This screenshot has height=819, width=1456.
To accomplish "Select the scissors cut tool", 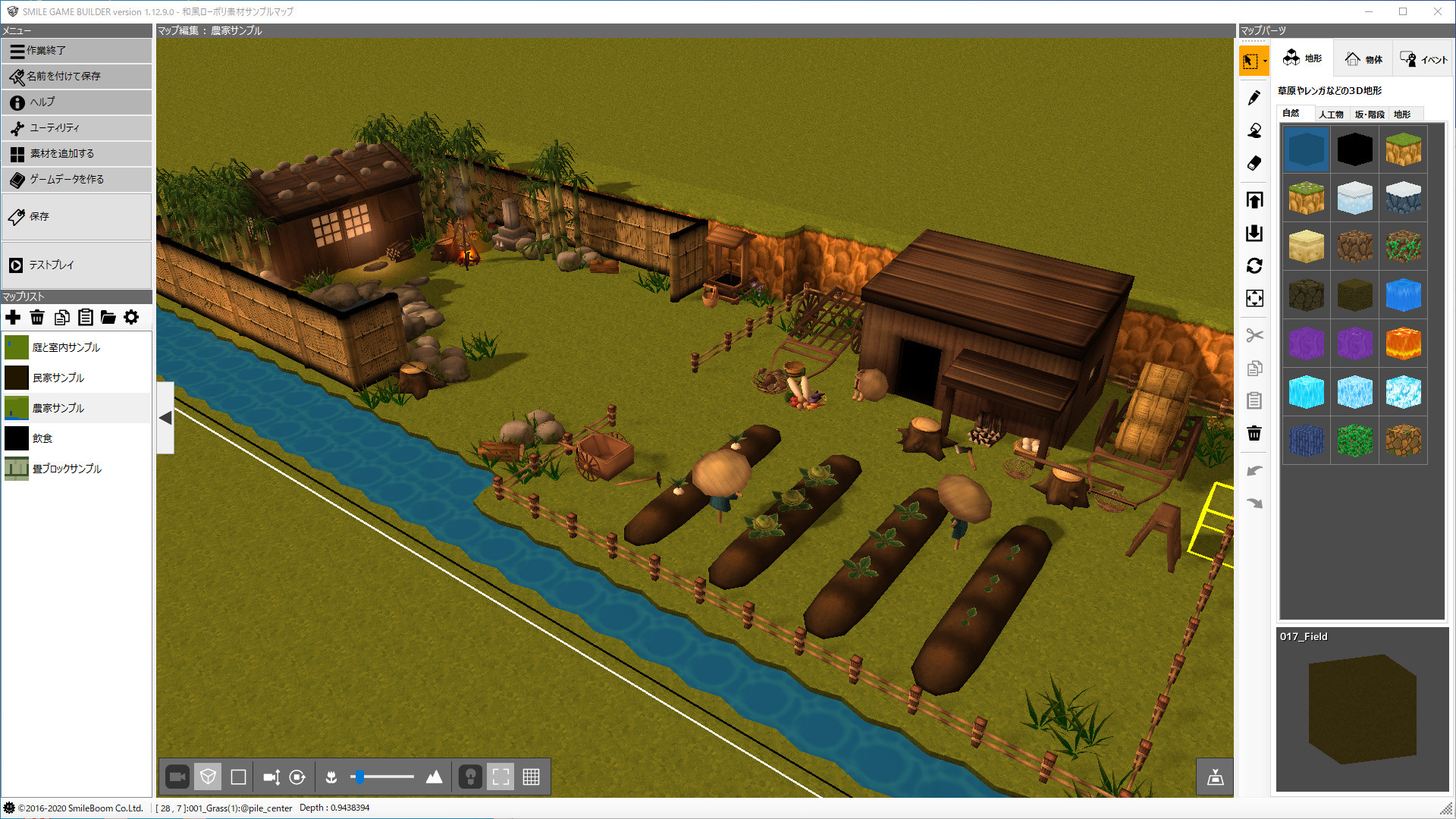I will click(1254, 334).
